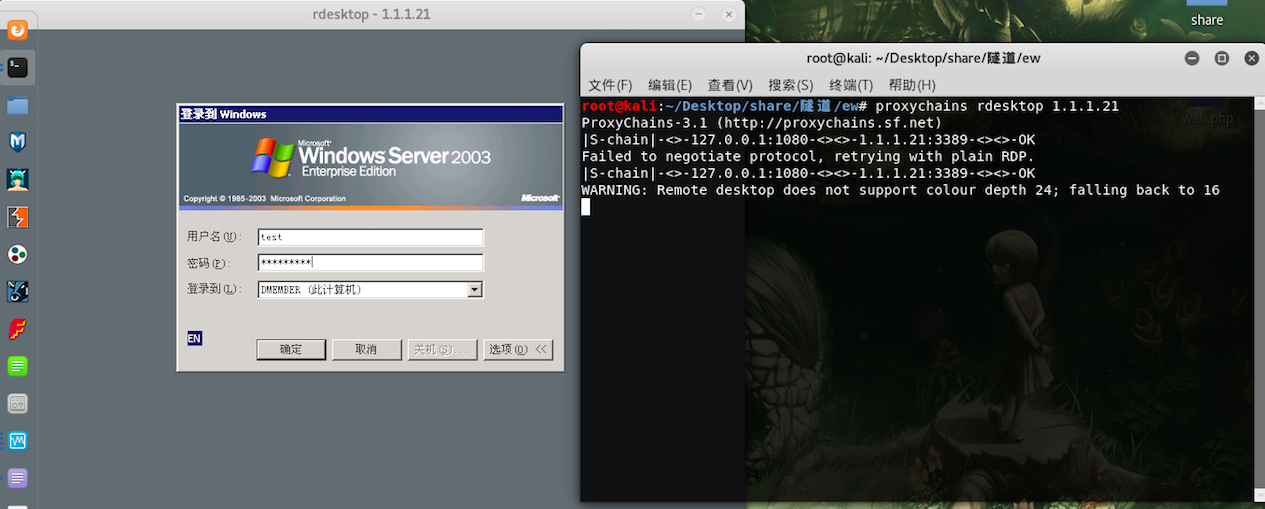Screen dimensions: 1265x509
Task: Click the 密码 password field
Action: tap(370, 263)
